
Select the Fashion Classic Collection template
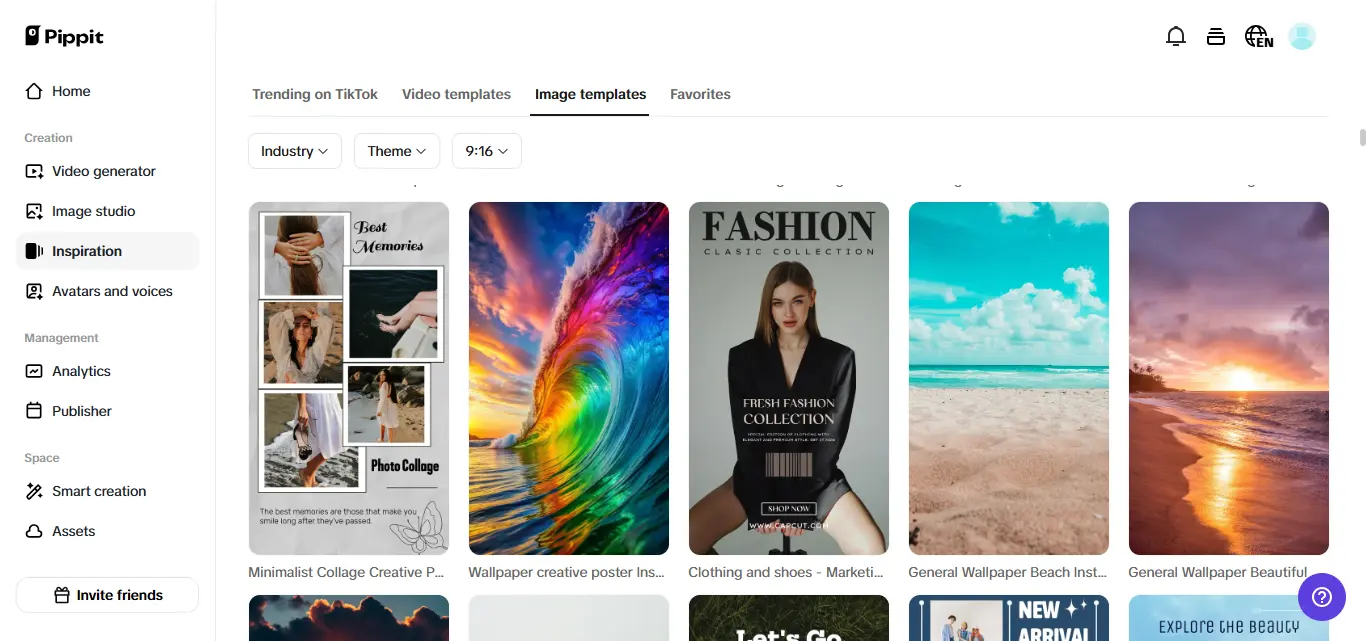point(788,378)
